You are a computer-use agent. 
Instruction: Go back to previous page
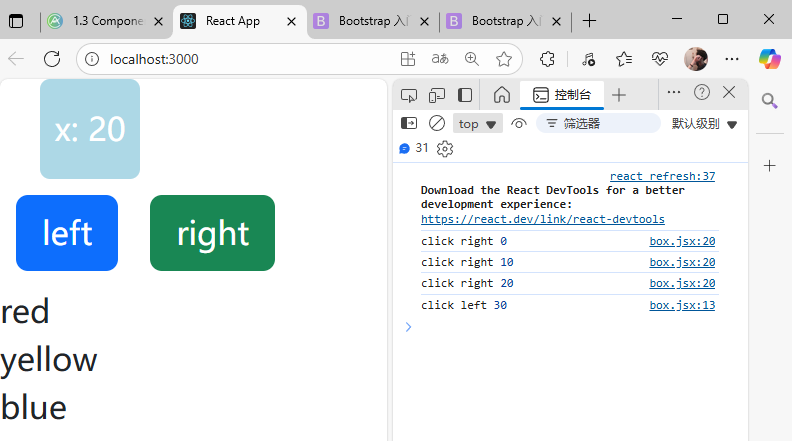coord(16,59)
